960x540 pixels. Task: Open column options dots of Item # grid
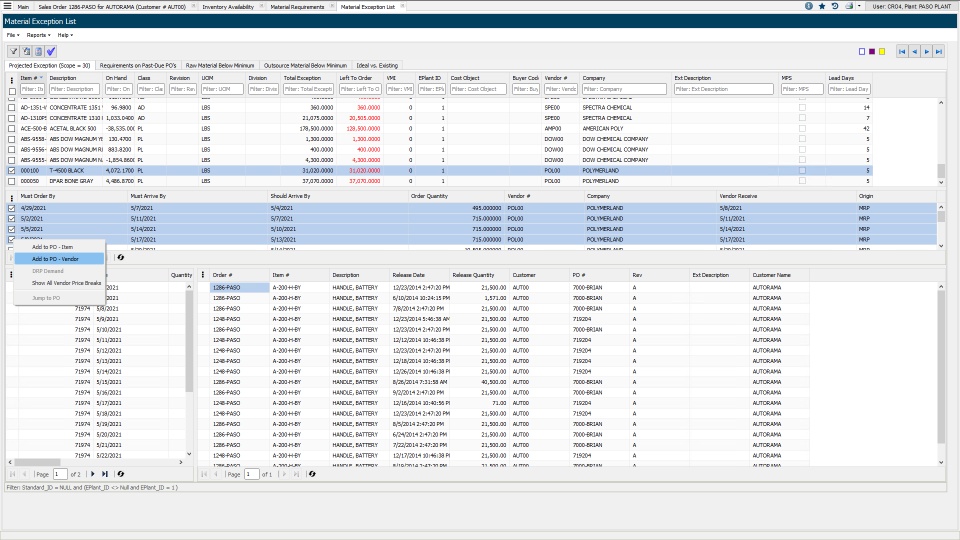pyautogui.click(x=12, y=80)
